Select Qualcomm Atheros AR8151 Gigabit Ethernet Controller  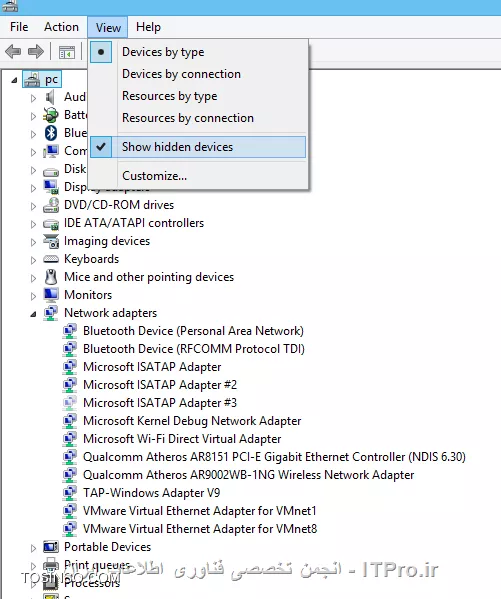[x=274, y=457]
